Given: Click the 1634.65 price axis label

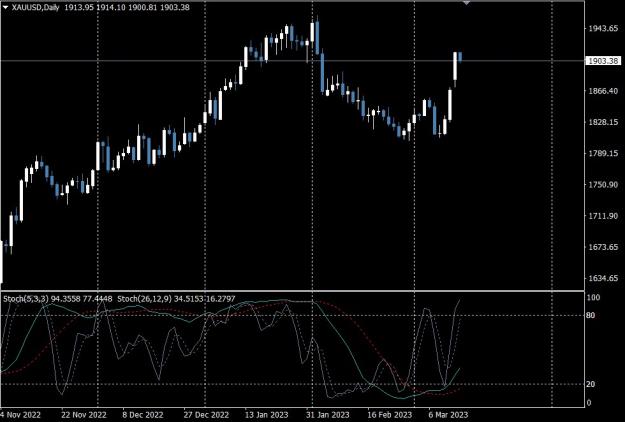Looking at the screenshot, I should (x=603, y=278).
